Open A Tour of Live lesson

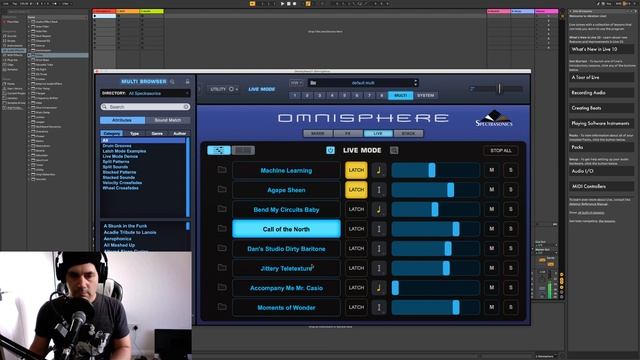(602, 77)
